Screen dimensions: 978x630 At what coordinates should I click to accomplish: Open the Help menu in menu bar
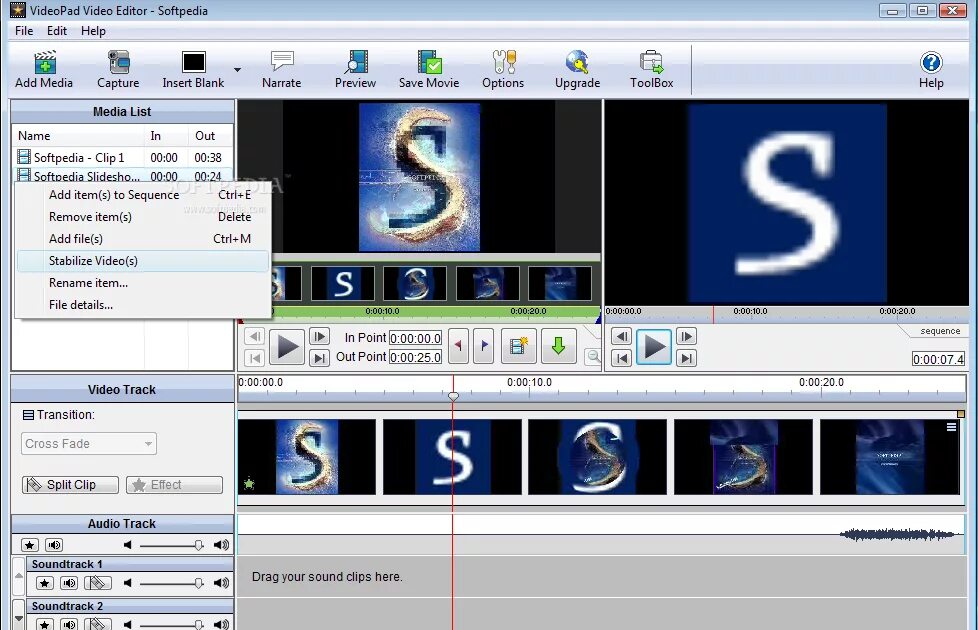tap(93, 31)
